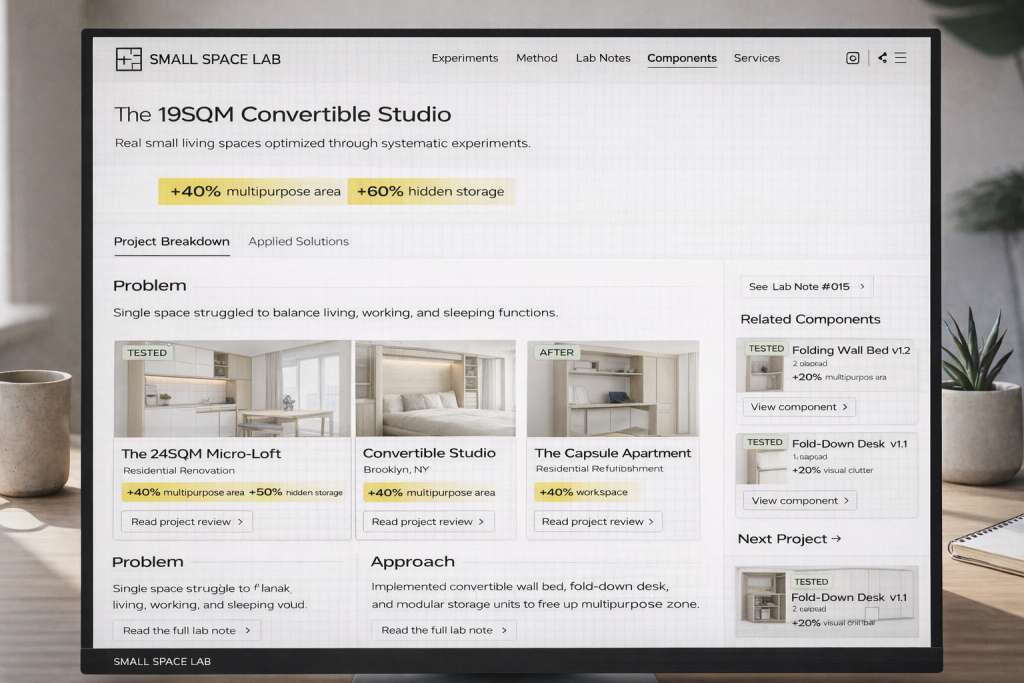The image size is (1024, 683).
Task: Click the chevron on See Lab Note #015
Action: (x=862, y=287)
